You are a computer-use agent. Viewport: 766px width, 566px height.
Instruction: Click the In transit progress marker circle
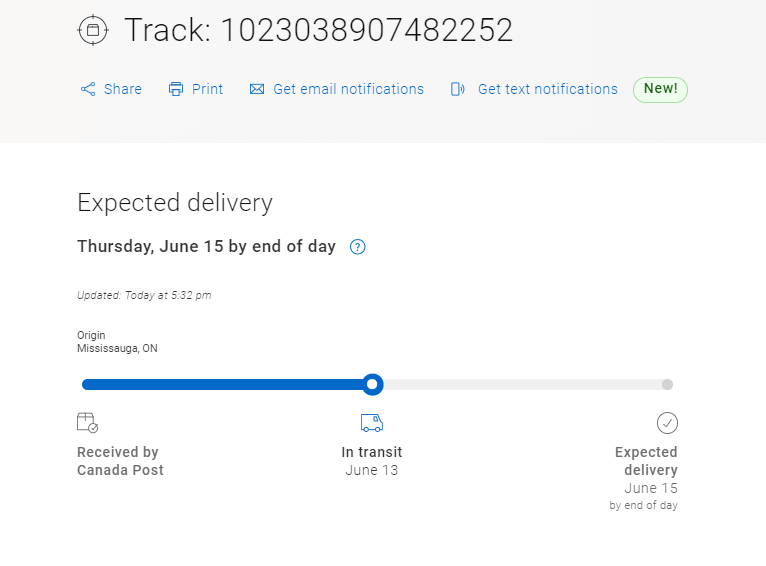(x=373, y=384)
